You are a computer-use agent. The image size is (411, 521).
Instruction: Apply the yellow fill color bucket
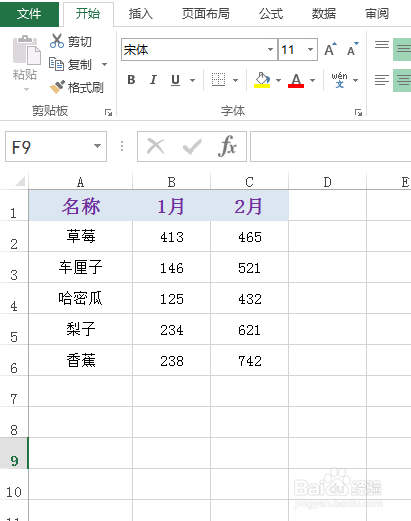(x=262, y=80)
